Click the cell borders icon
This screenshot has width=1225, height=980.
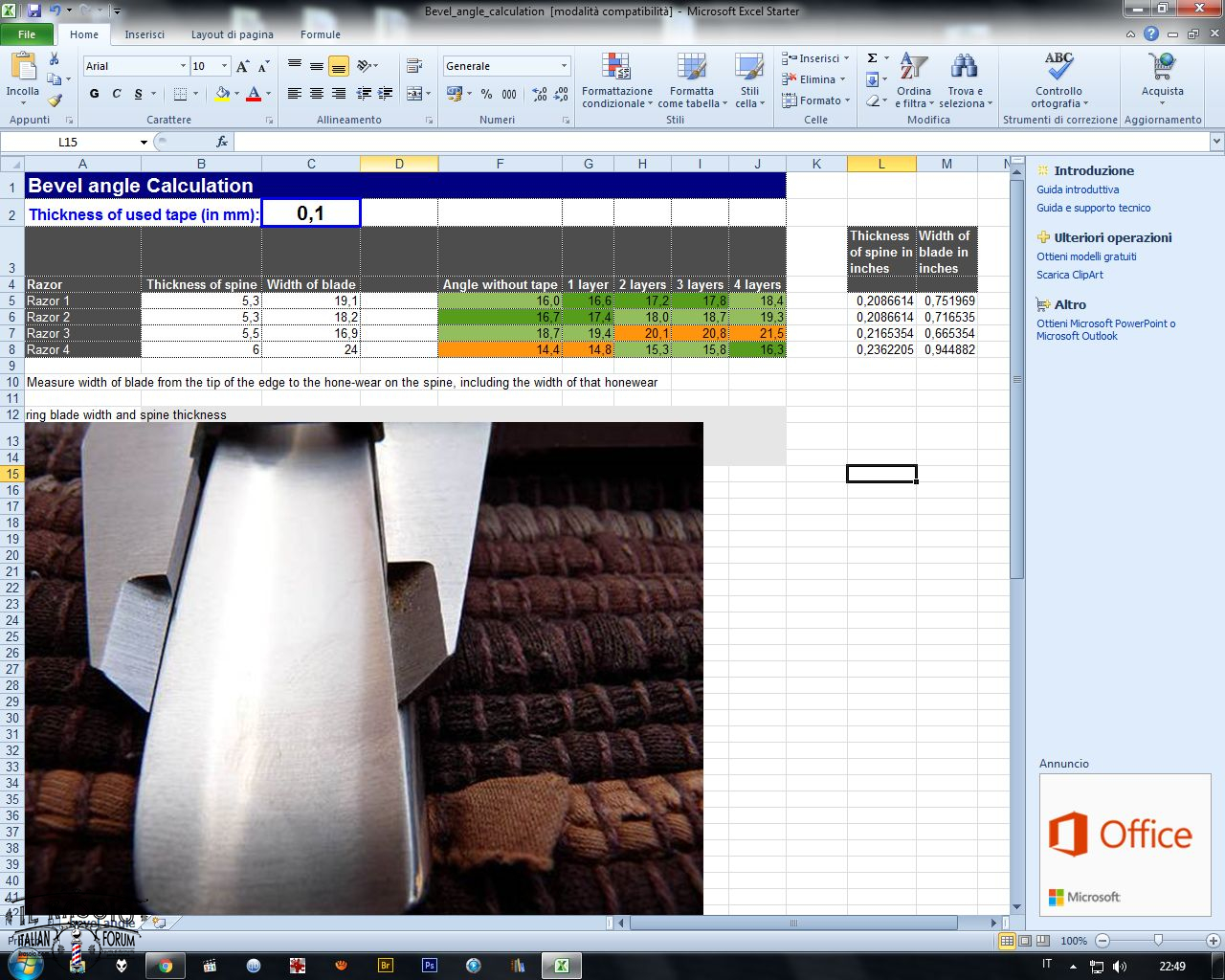tap(180, 94)
